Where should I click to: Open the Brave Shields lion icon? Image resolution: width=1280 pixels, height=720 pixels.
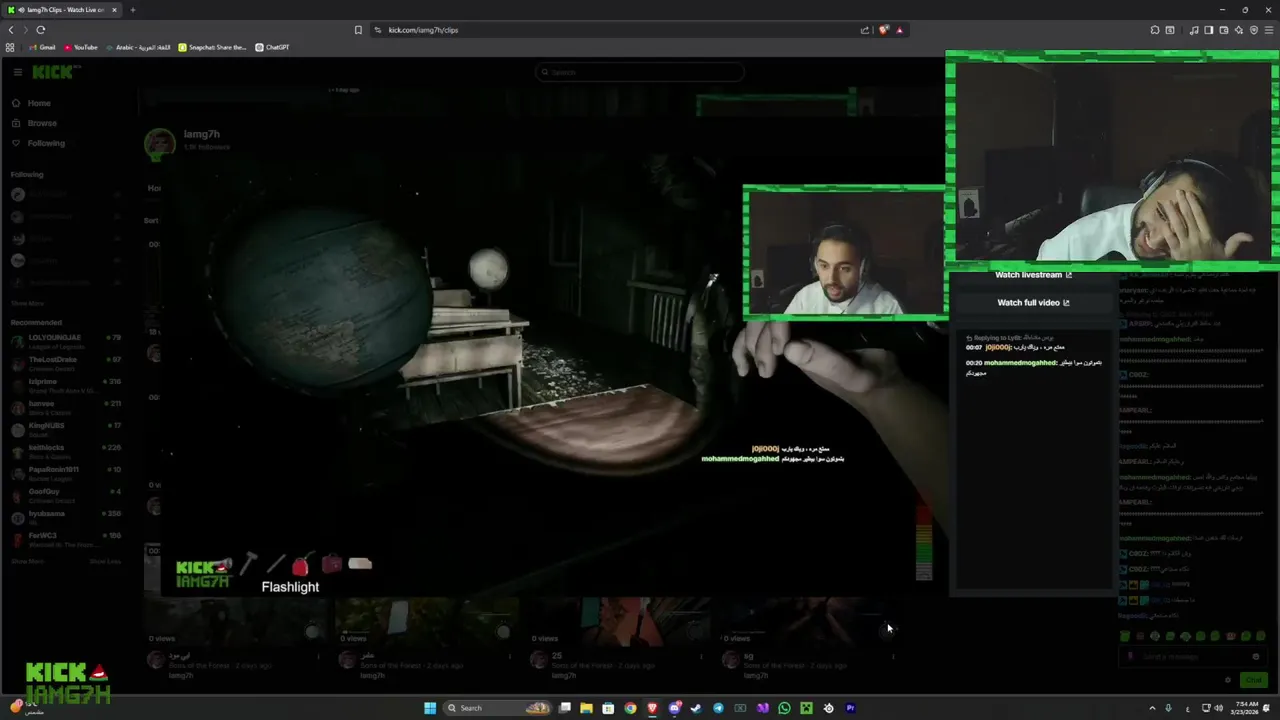point(883,30)
